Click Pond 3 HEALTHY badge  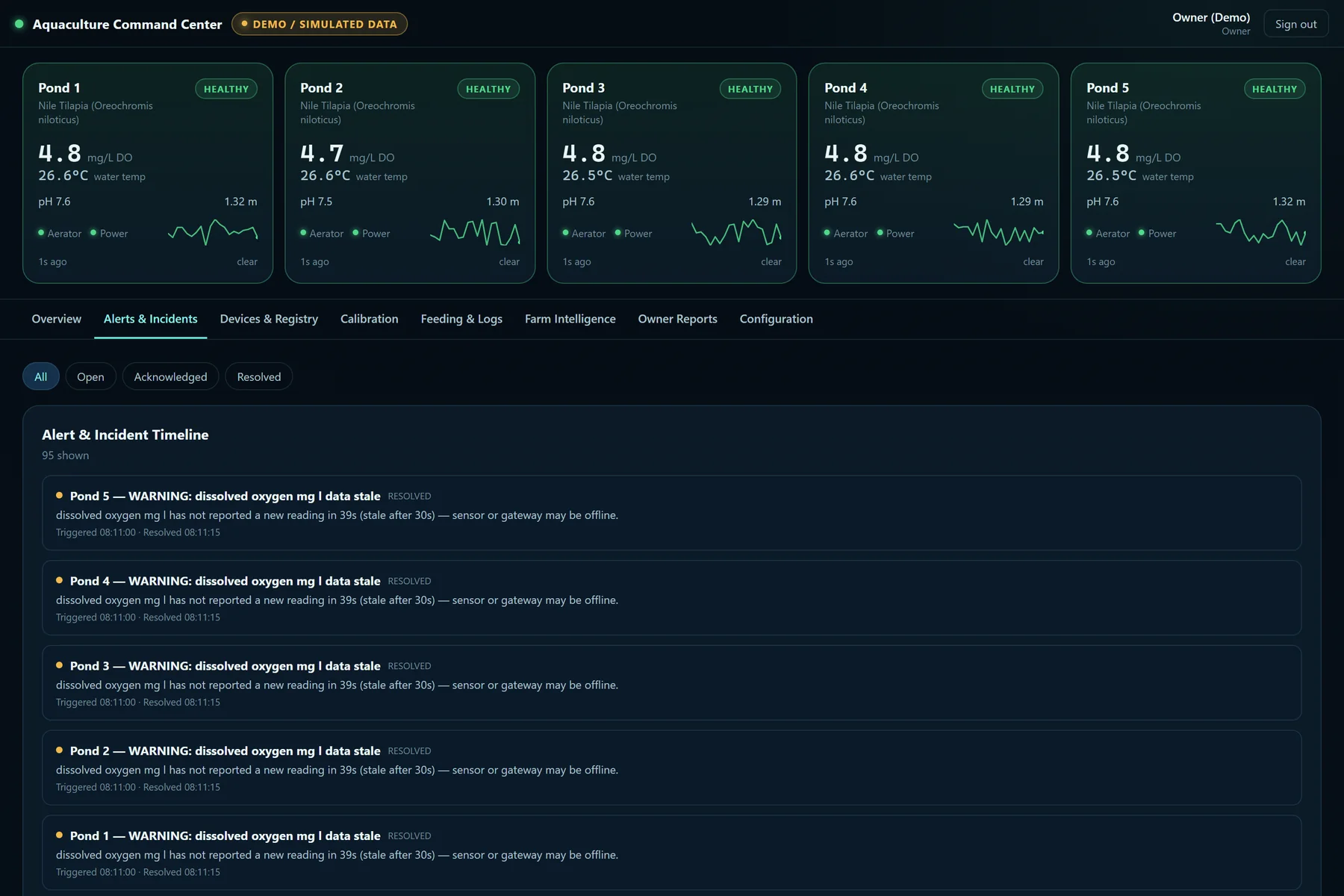click(x=750, y=89)
